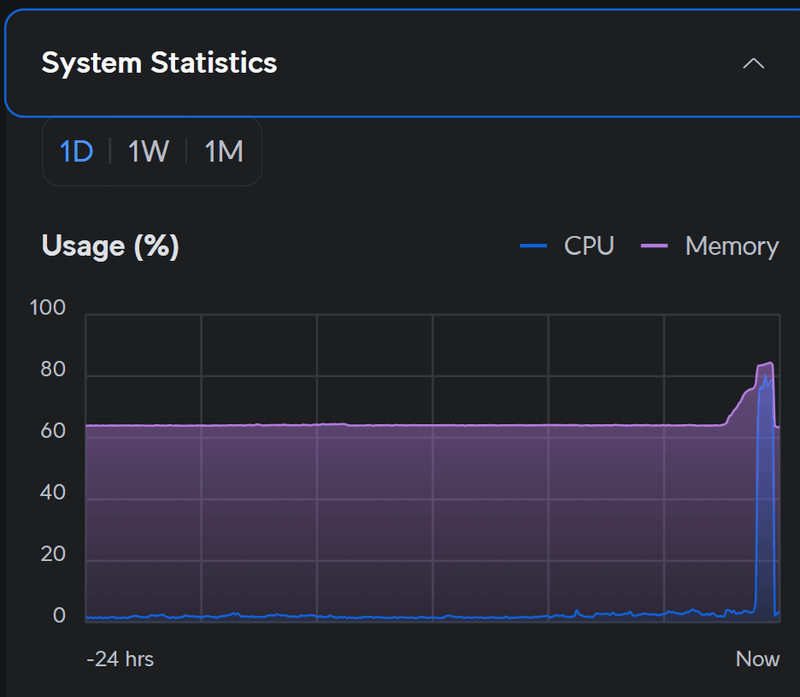
Task: Click the 40 y-axis label
Action: point(52,493)
